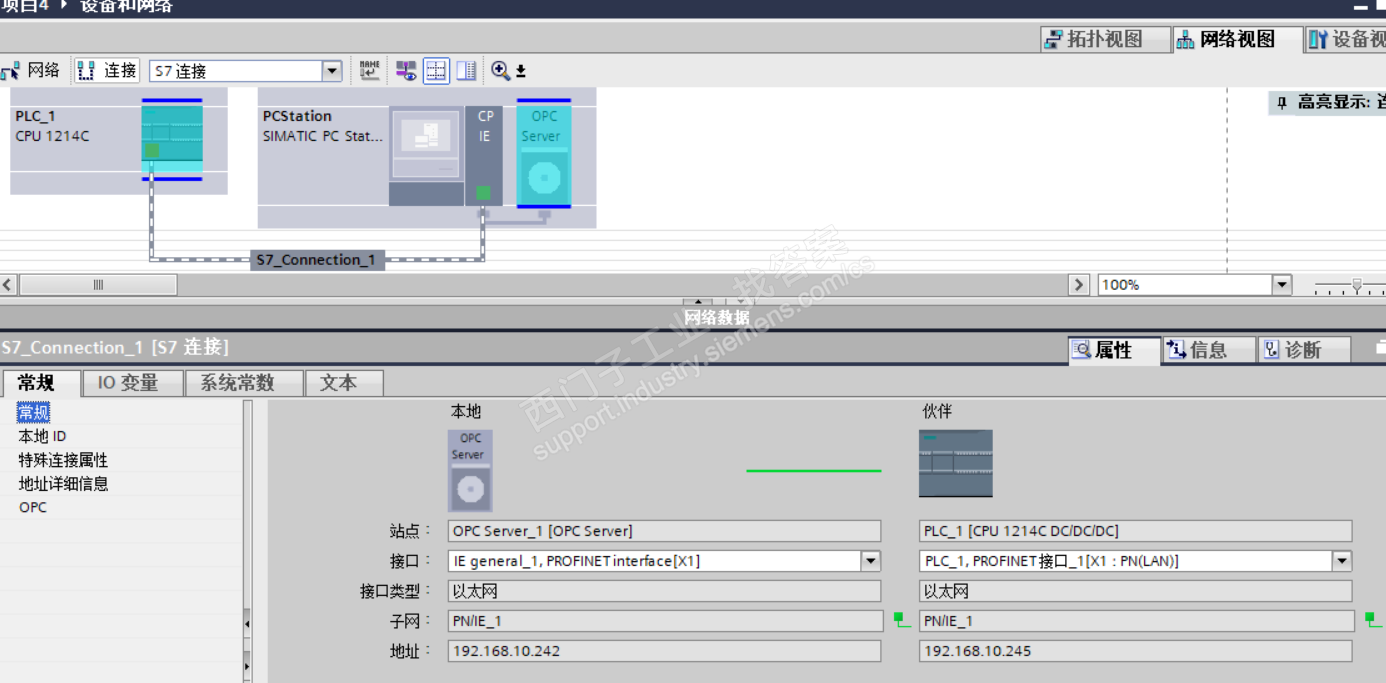Click the local 子网 PN/IE_1 field

click(664, 621)
